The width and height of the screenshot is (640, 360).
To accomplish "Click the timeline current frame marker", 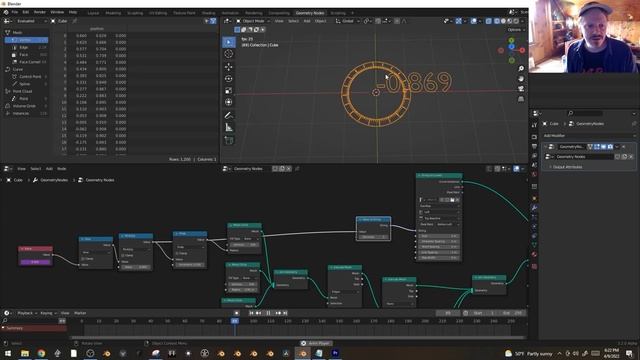I will (235, 321).
